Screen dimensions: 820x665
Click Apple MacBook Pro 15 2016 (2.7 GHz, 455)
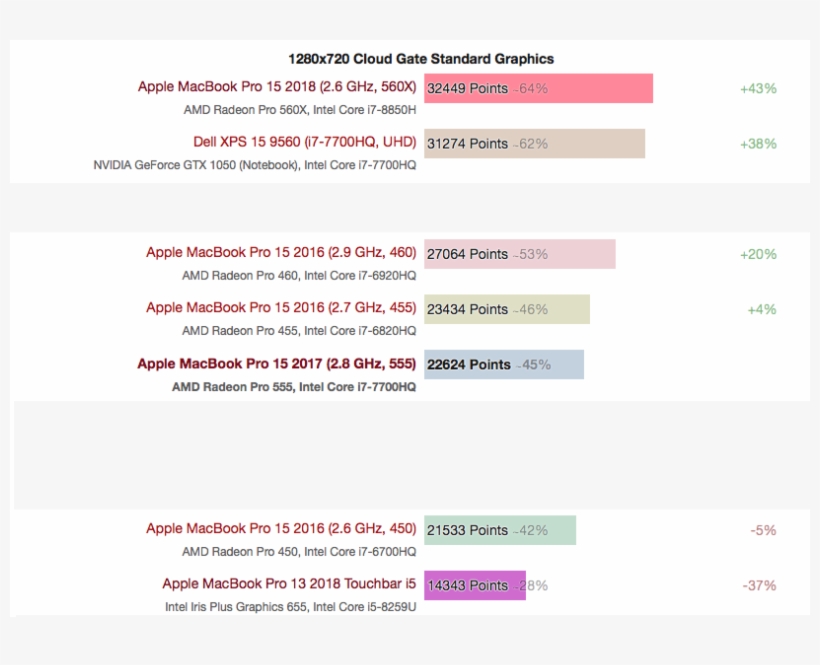tap(281, 307)
